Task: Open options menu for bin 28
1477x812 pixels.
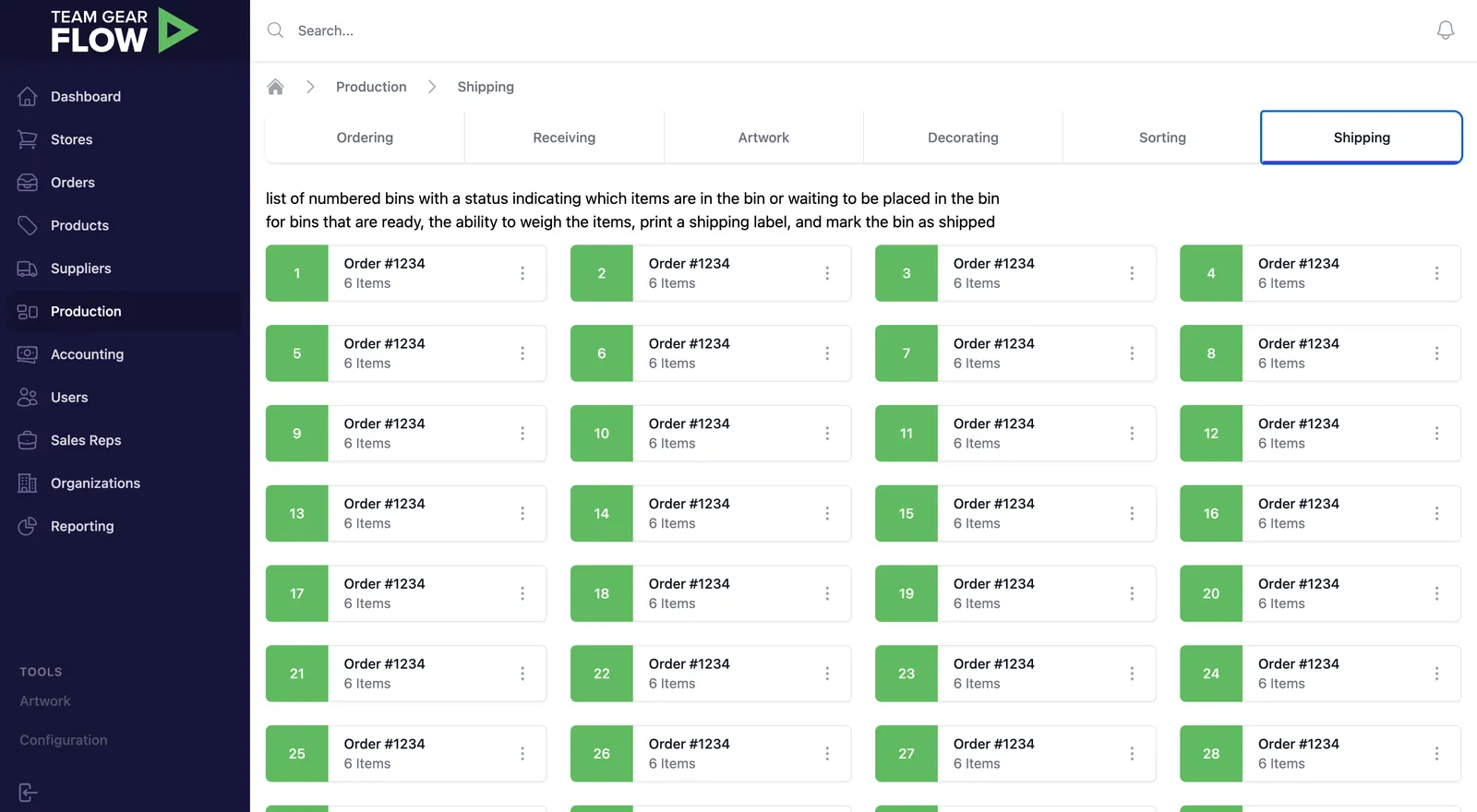Action: click(x=1436, y=754)
